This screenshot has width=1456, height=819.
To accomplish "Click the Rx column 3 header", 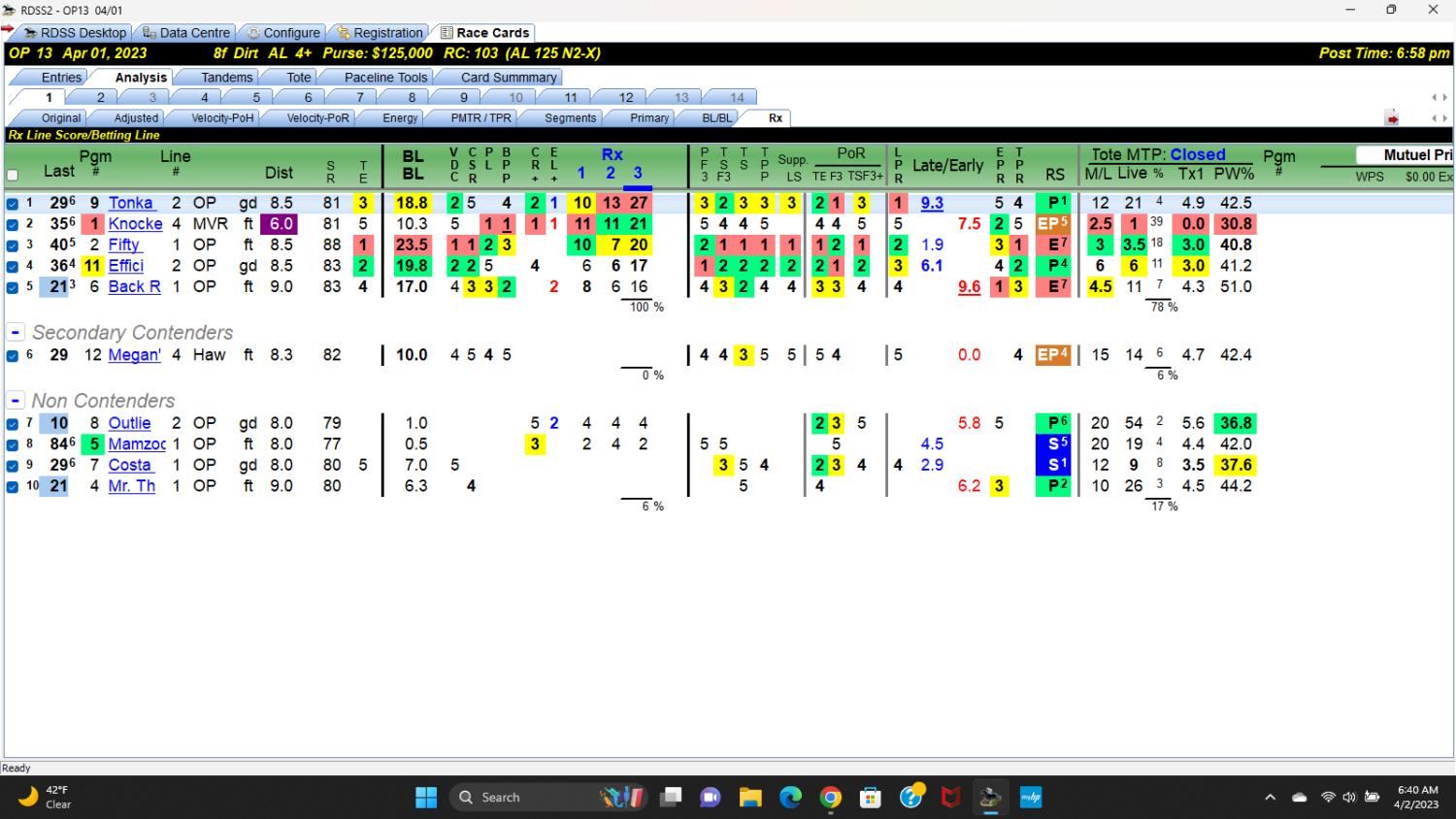I will [x=638, y=173].
